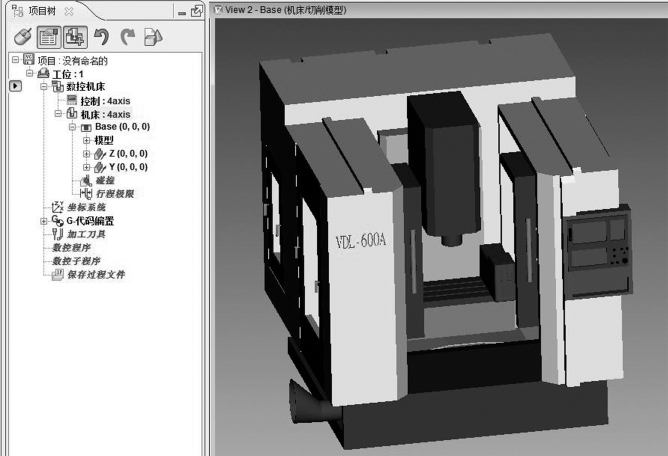
Task: Collapse the Base (0, 0, 0) node
Action: (72, 127)
